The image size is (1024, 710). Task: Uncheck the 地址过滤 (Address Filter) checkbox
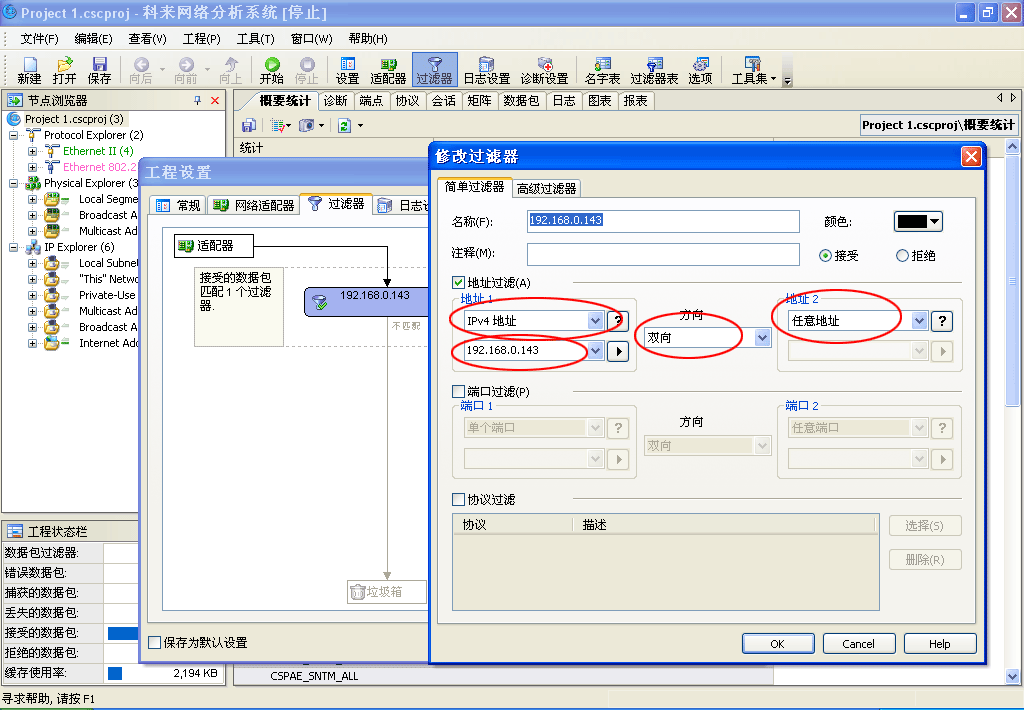click(459, 283)
